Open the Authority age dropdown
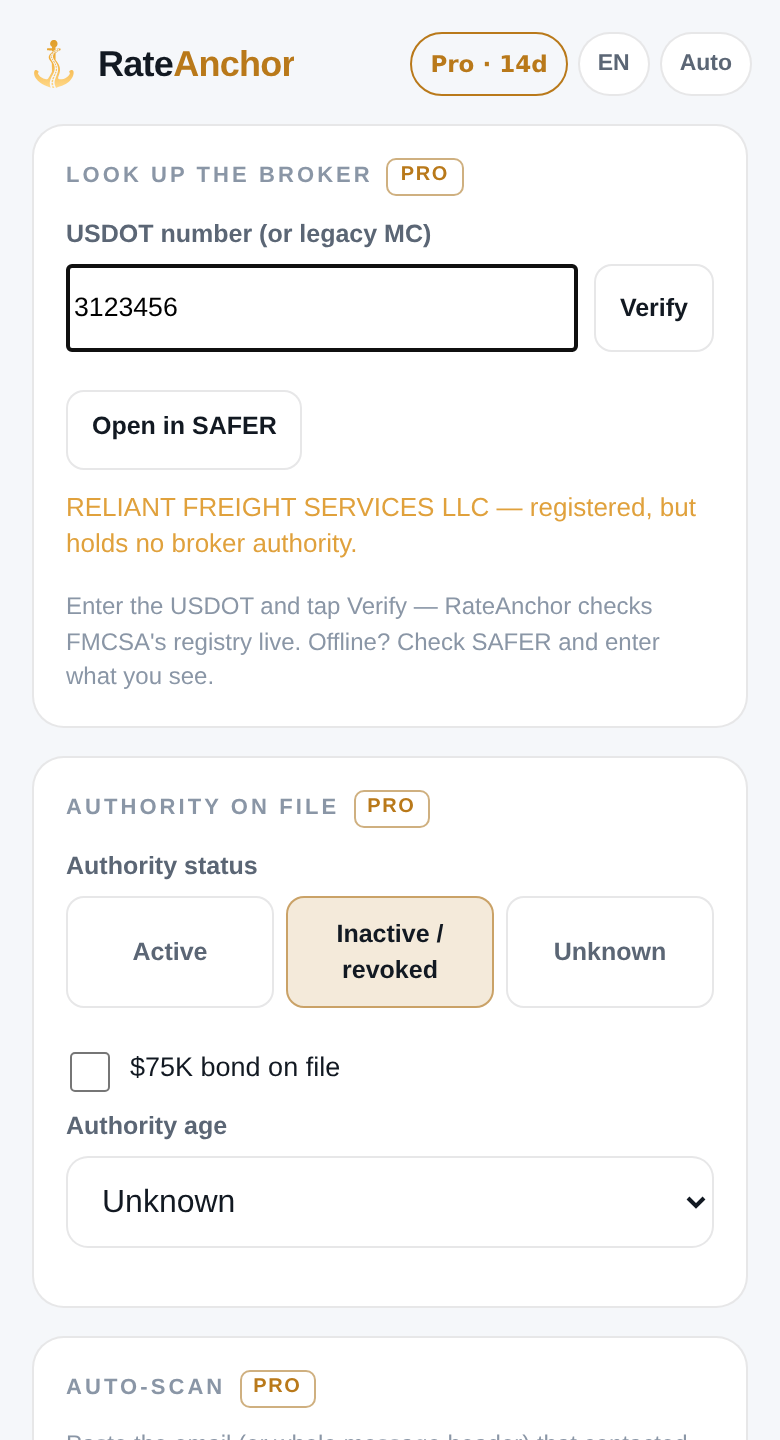780x1440 pixels. click(x=390, y=1202)
